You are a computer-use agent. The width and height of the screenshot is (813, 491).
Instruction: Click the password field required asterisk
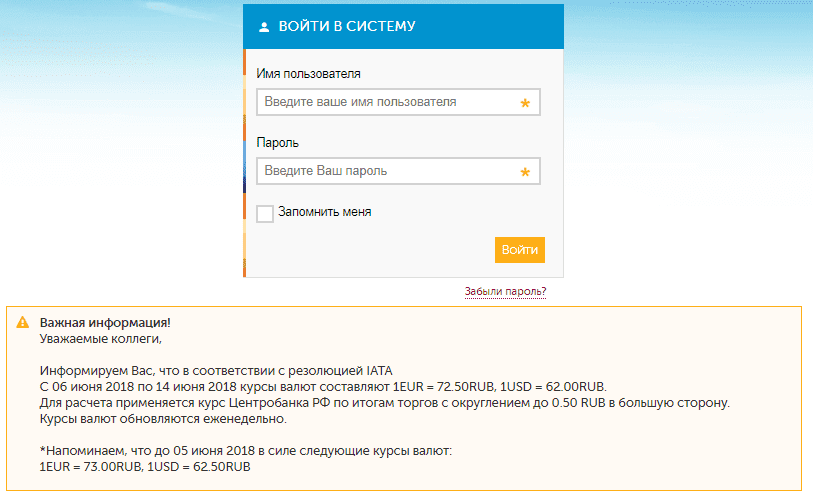pyautogui.click(x=525, y=172)
